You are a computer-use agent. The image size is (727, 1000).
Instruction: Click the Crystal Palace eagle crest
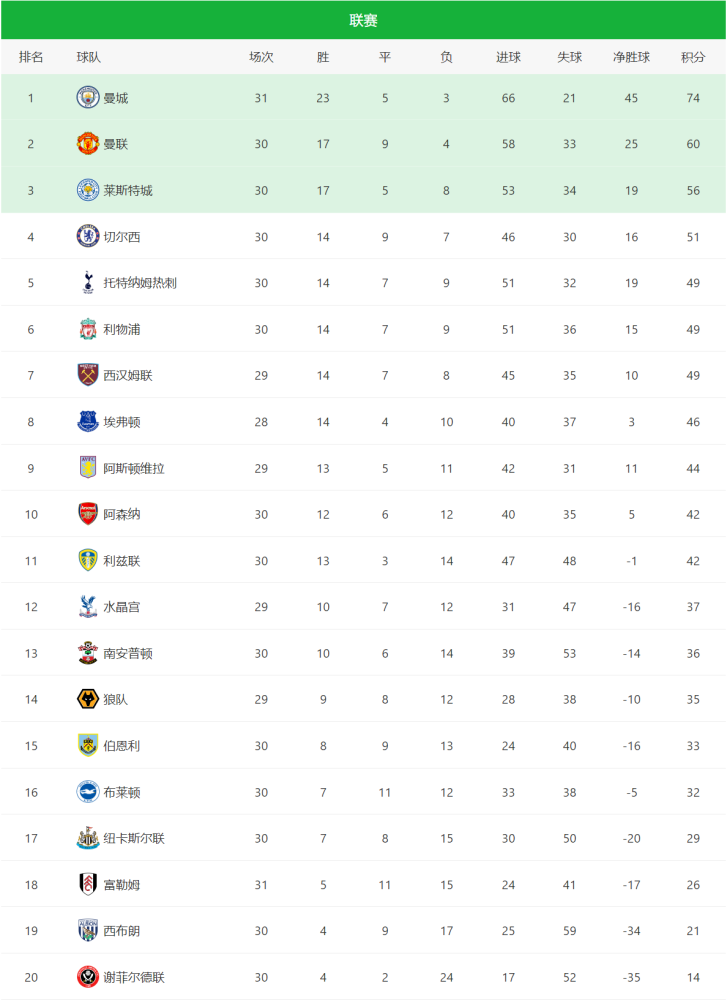pyautogui.click(x=88, y=607)
